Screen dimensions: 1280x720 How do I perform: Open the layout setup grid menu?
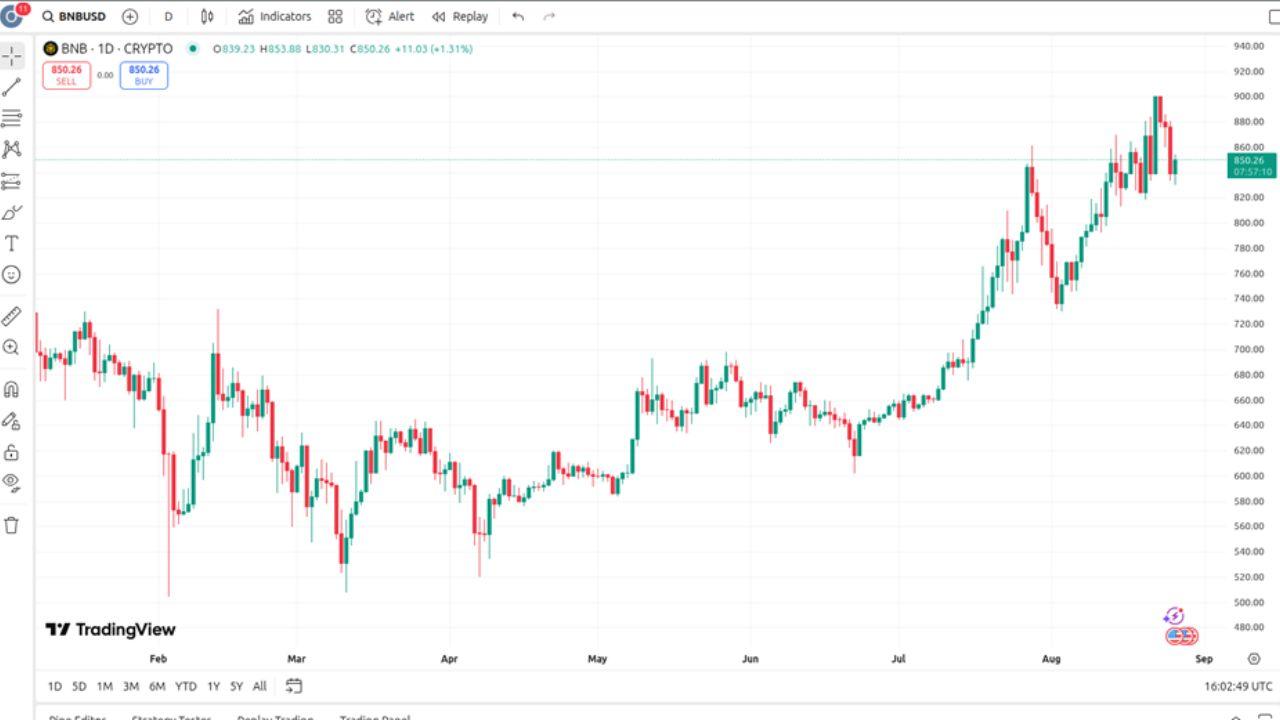click(335, 16)
